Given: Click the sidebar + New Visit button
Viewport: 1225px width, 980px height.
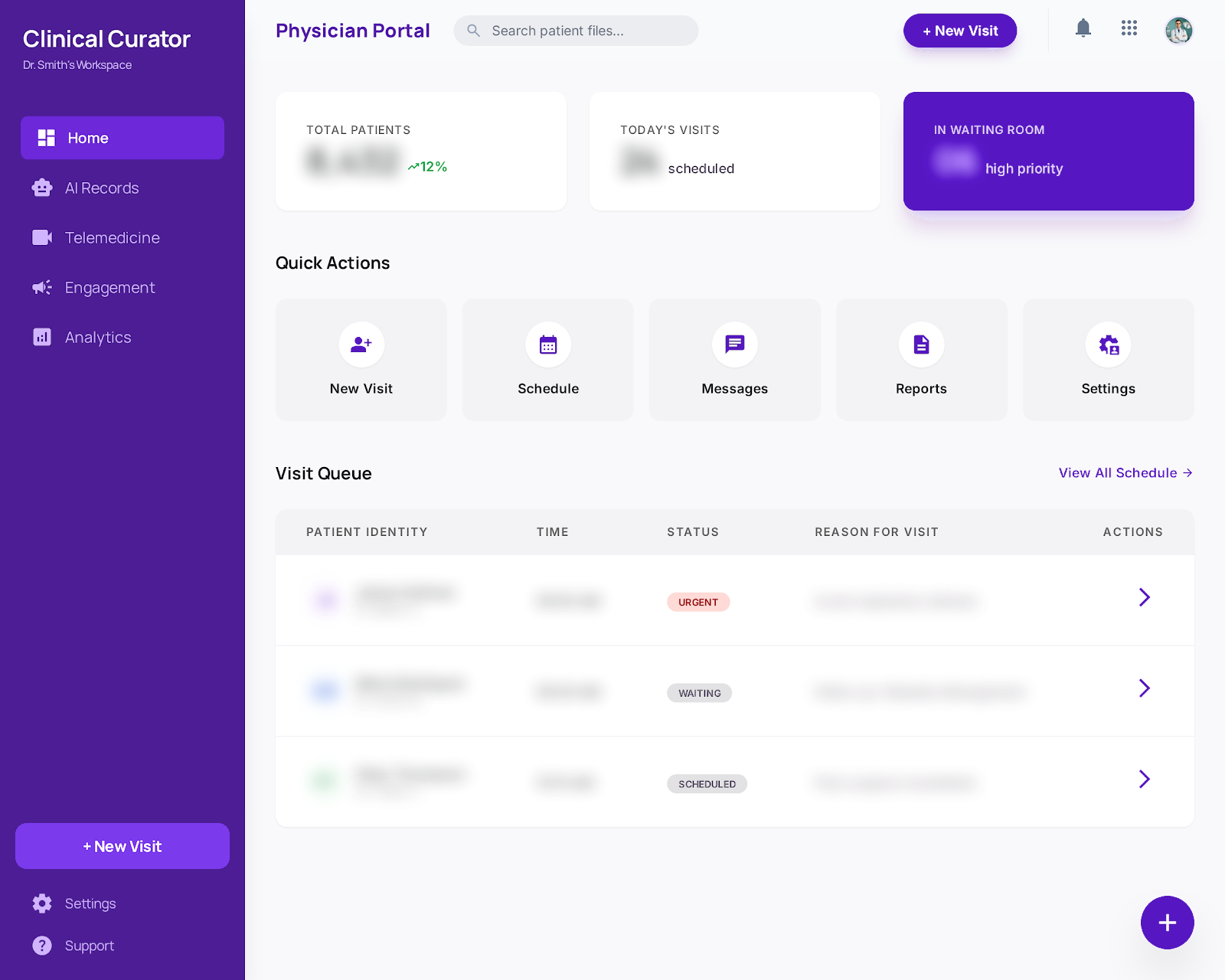Looking at the screenshot, I should coord(122,846).
